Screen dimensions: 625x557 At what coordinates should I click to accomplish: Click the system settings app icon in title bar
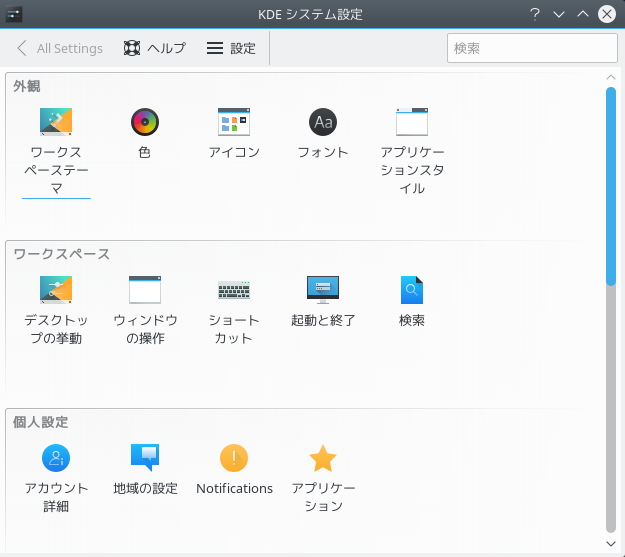(14, 14)
